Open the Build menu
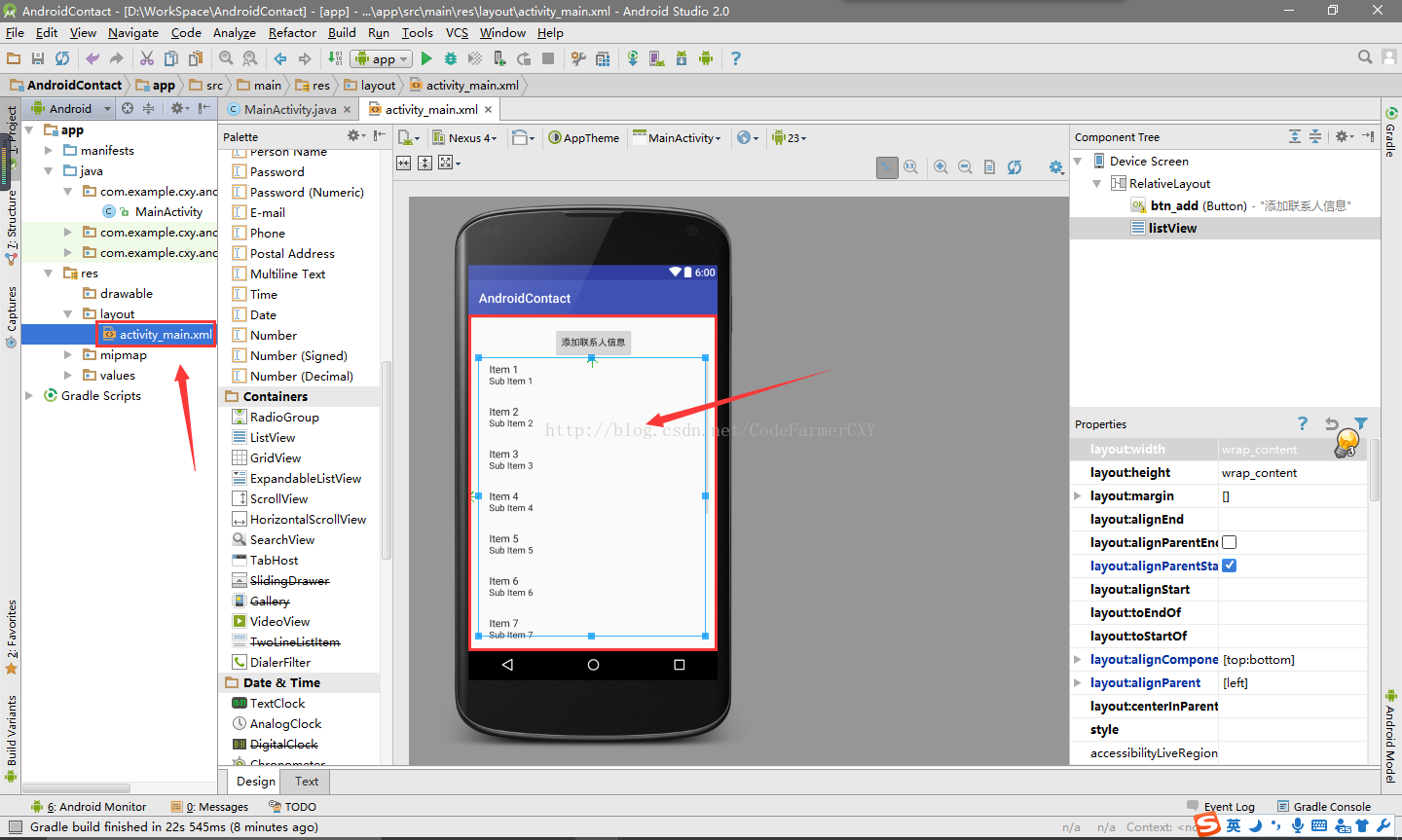 pos(342,32)
